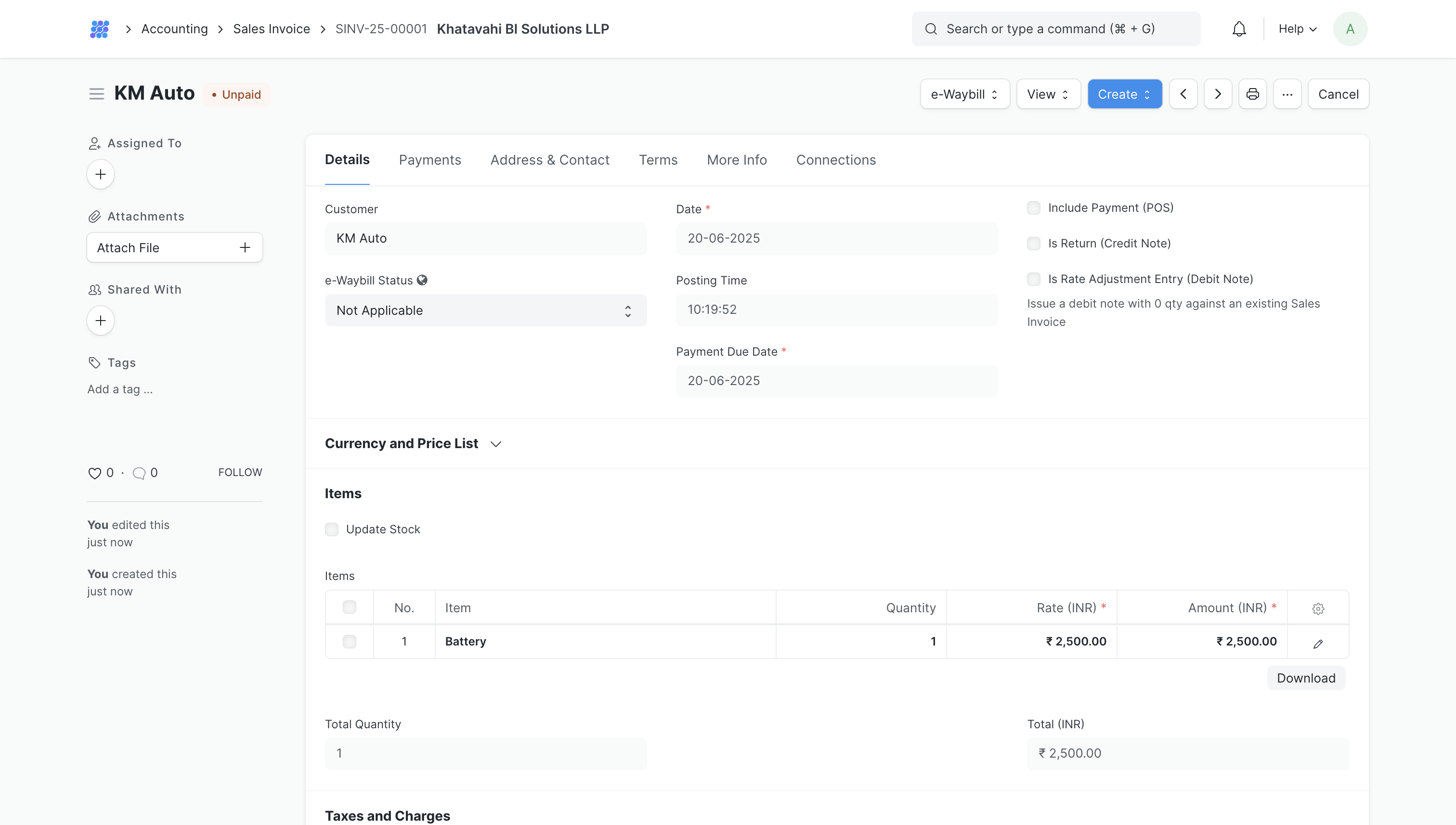Select all rows in items table
The width and height of the screenshot is (1456, 825).
tap(350, 607)
